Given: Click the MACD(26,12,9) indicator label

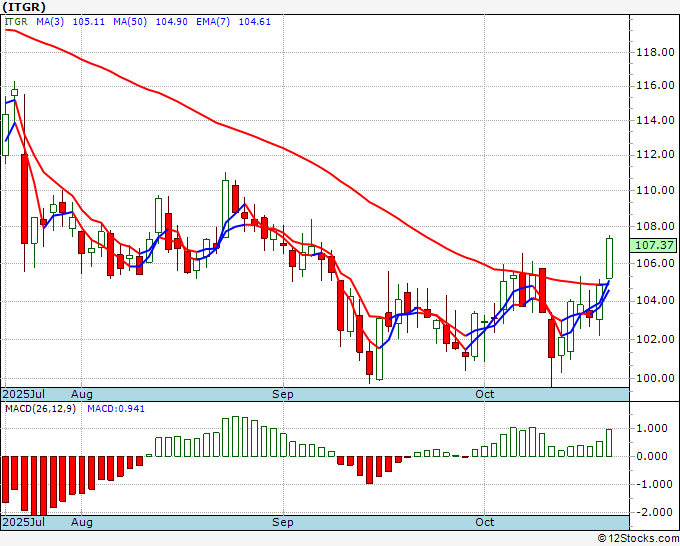Looking at the screenshot, I should [40, 409].
